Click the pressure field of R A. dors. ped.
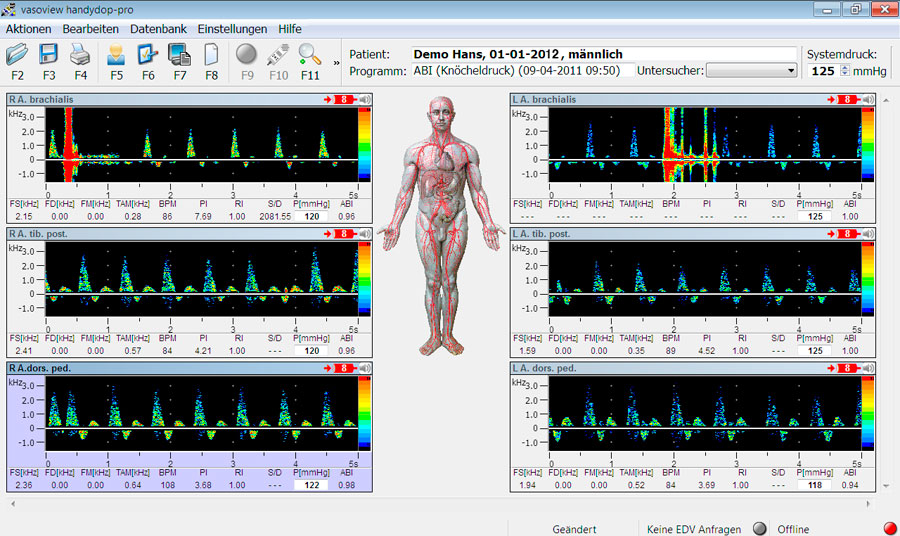This screenshot has width=900, height=536. tap(310, 485)
